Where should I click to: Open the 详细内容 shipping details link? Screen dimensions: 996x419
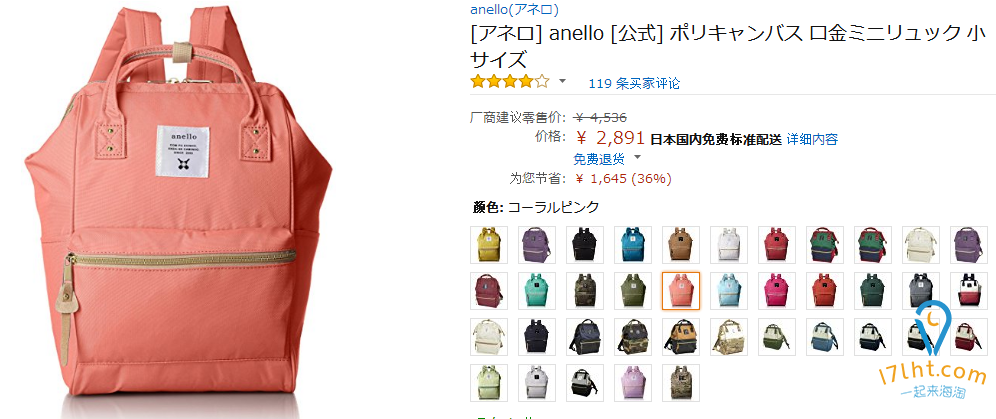click(812, 139)
